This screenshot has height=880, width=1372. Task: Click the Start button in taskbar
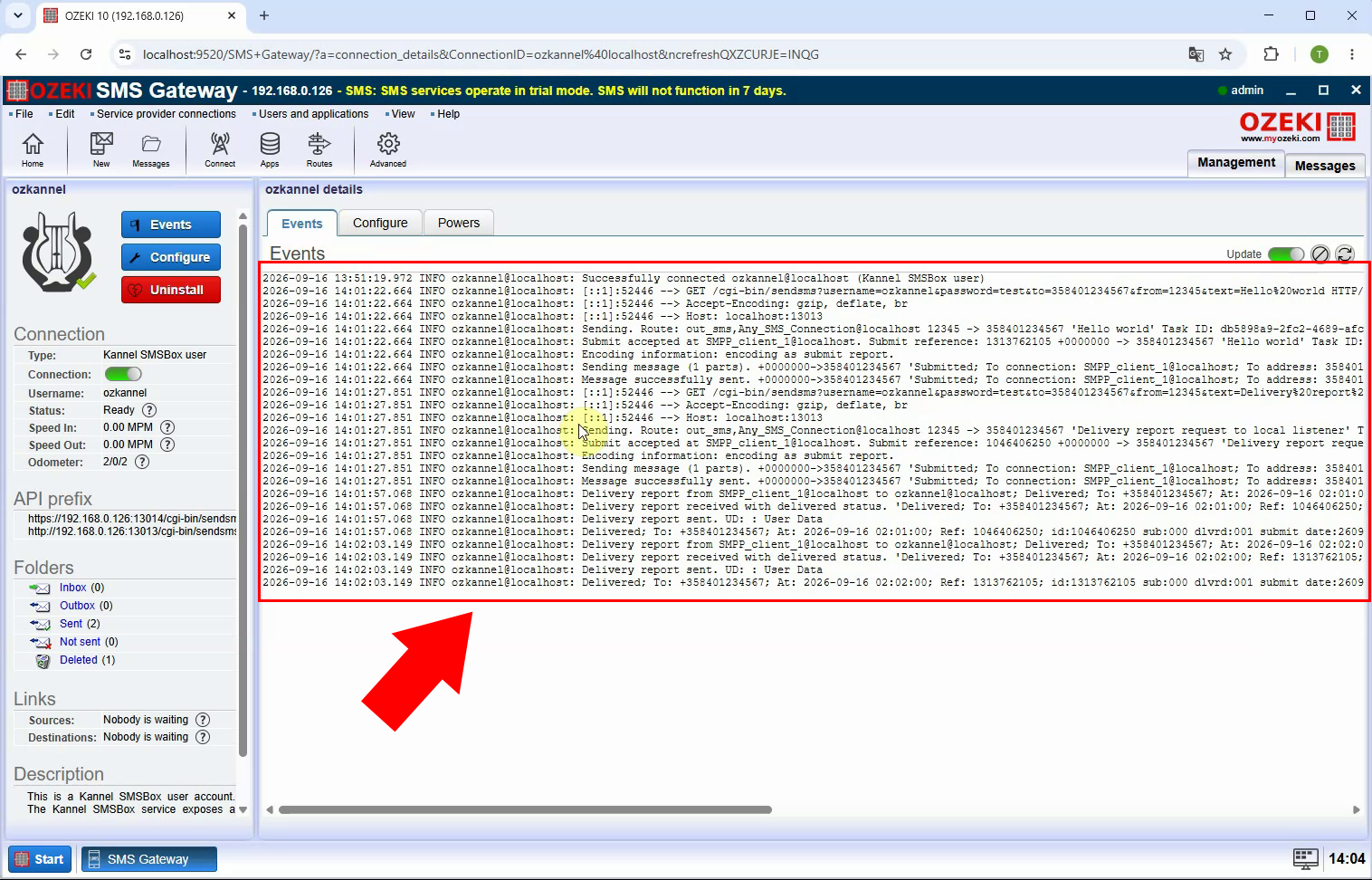(x=40, y=859)
